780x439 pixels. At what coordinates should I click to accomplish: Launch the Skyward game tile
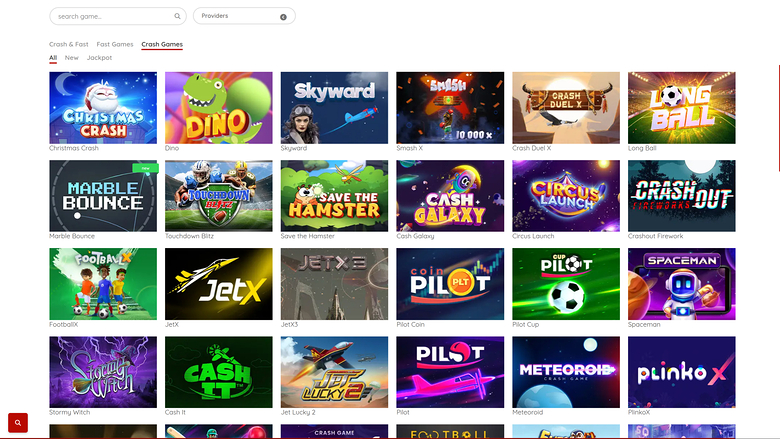pyautogui.click(x=334, y=108)
